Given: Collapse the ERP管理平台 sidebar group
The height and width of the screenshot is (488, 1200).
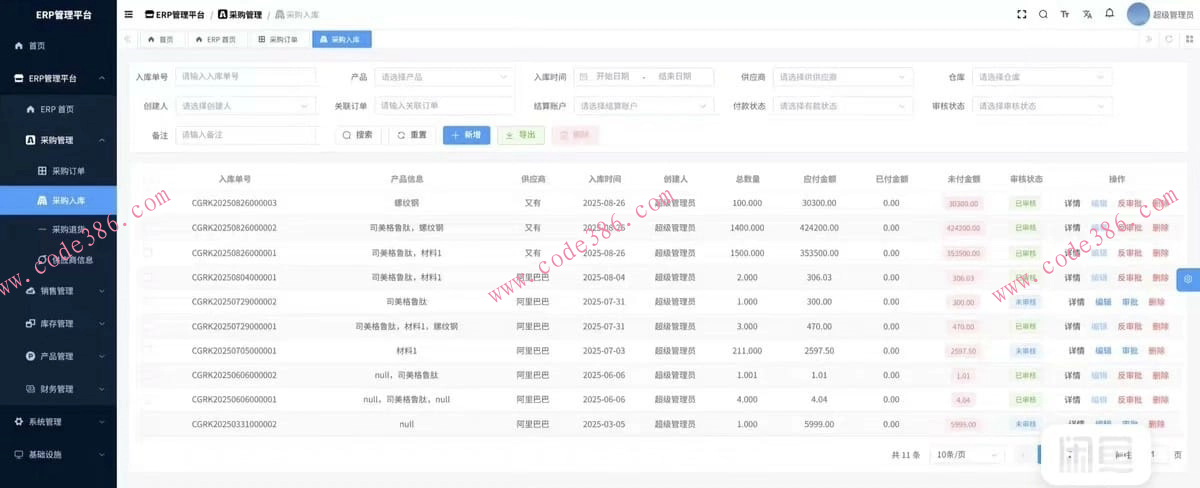Looking at the screenshot, I should click(58, 78).
